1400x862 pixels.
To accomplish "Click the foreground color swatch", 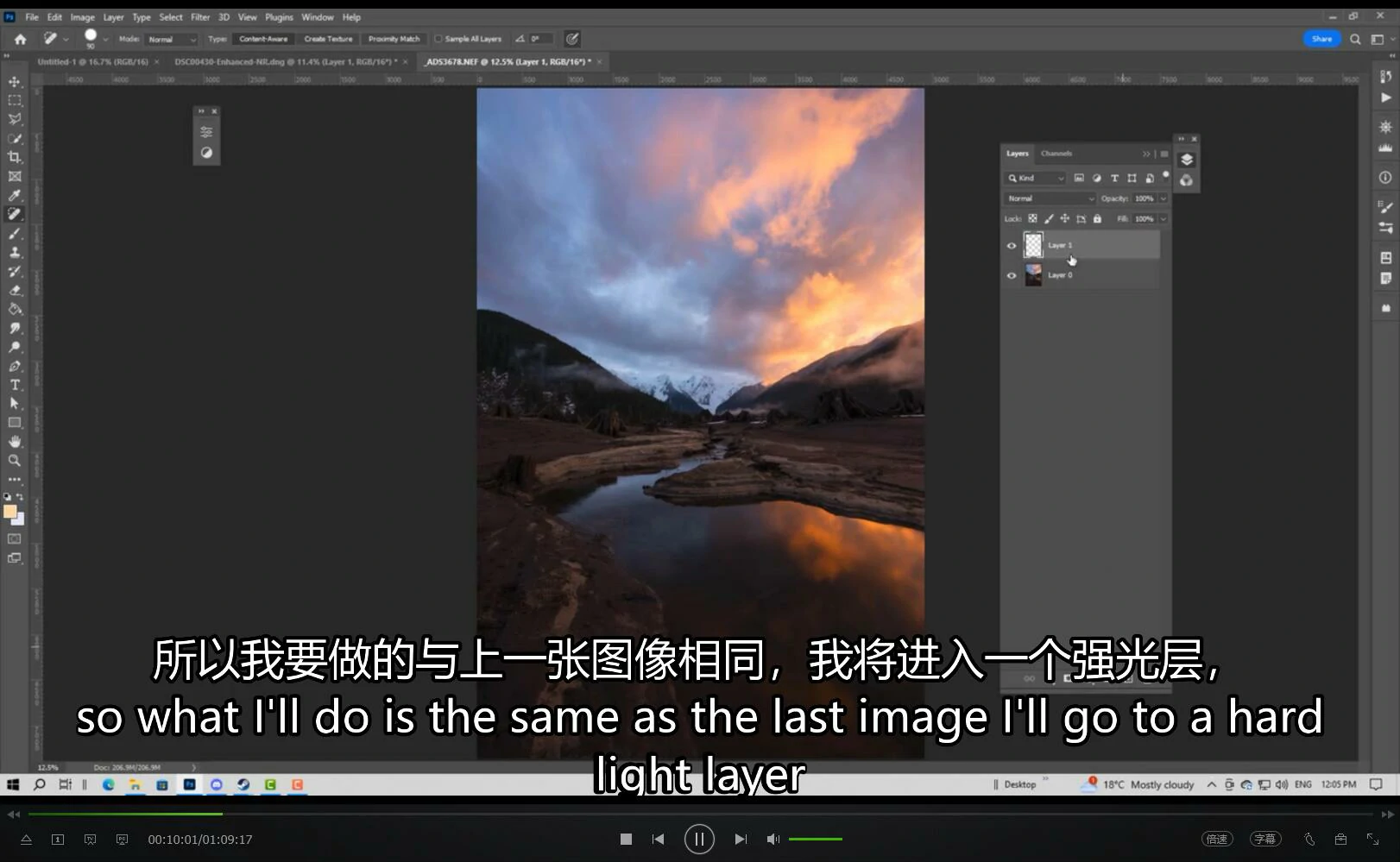I will click(10, 512).
